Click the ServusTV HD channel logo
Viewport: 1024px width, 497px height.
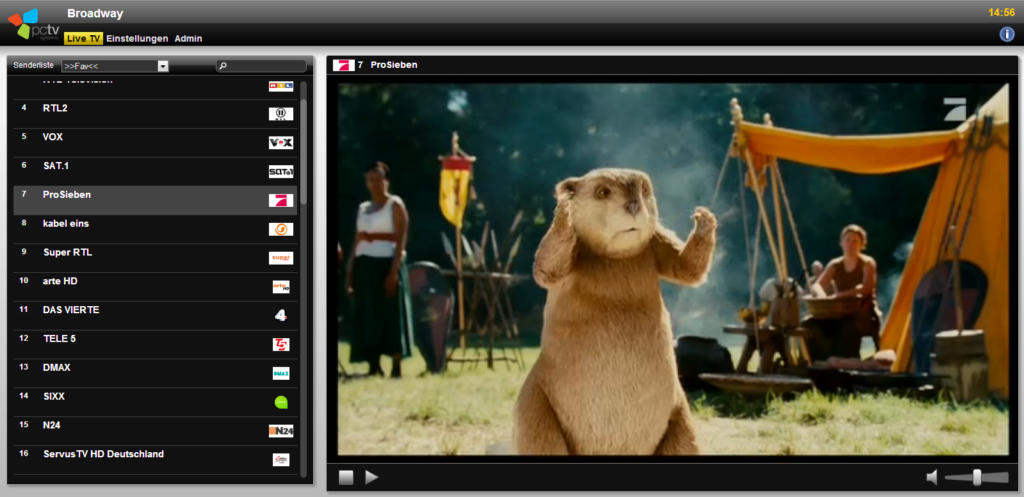[281, 460]
